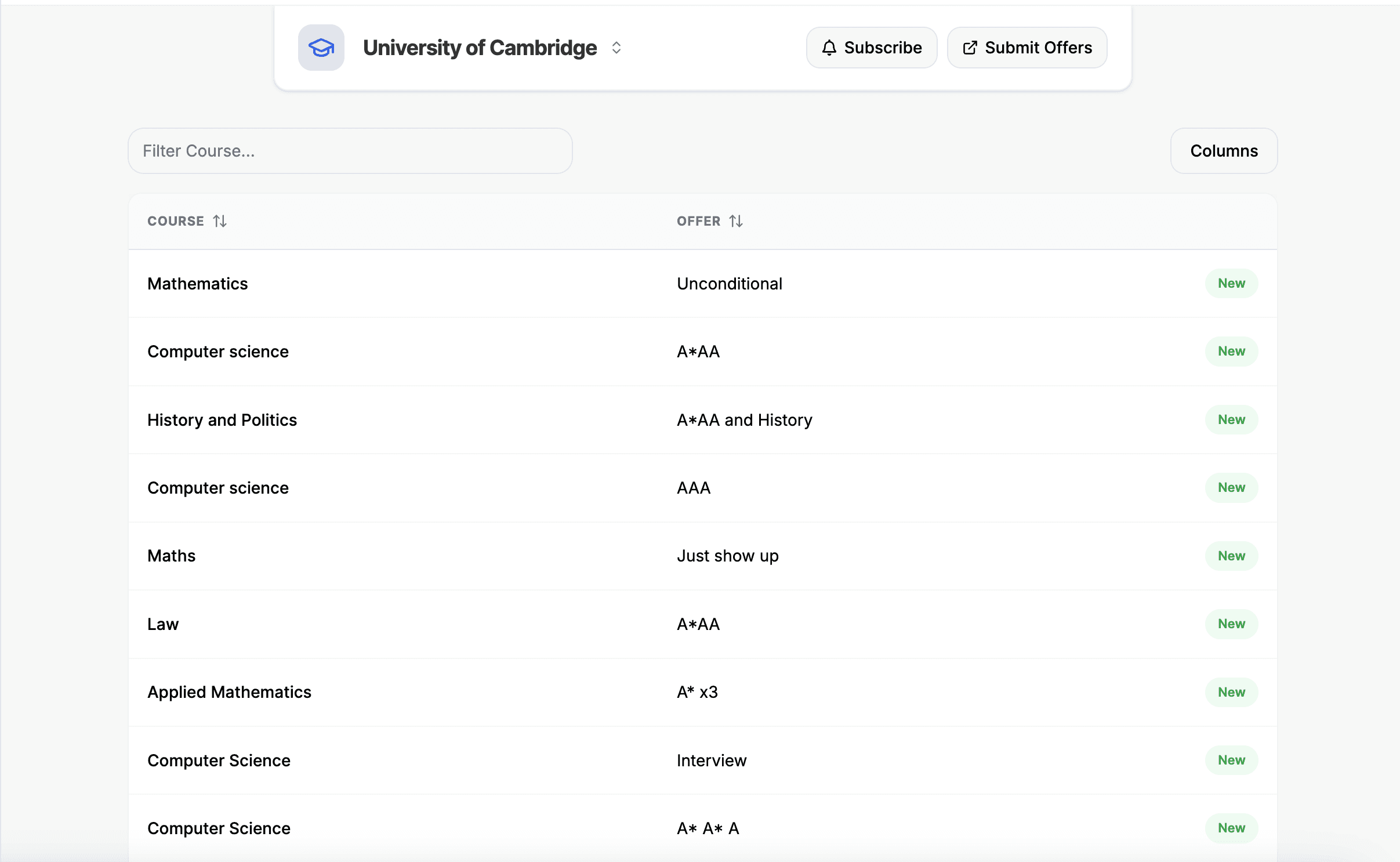
Task: Click New badge on Maths row
Action: (1231, 556)
